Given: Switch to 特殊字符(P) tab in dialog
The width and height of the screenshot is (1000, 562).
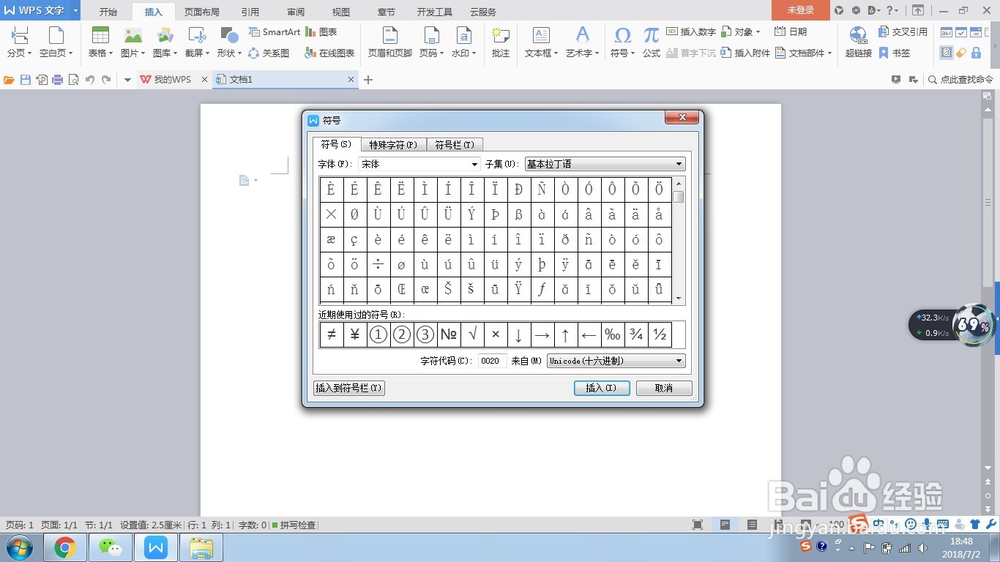Looking at the screenshot, I should tap(393, 145).
